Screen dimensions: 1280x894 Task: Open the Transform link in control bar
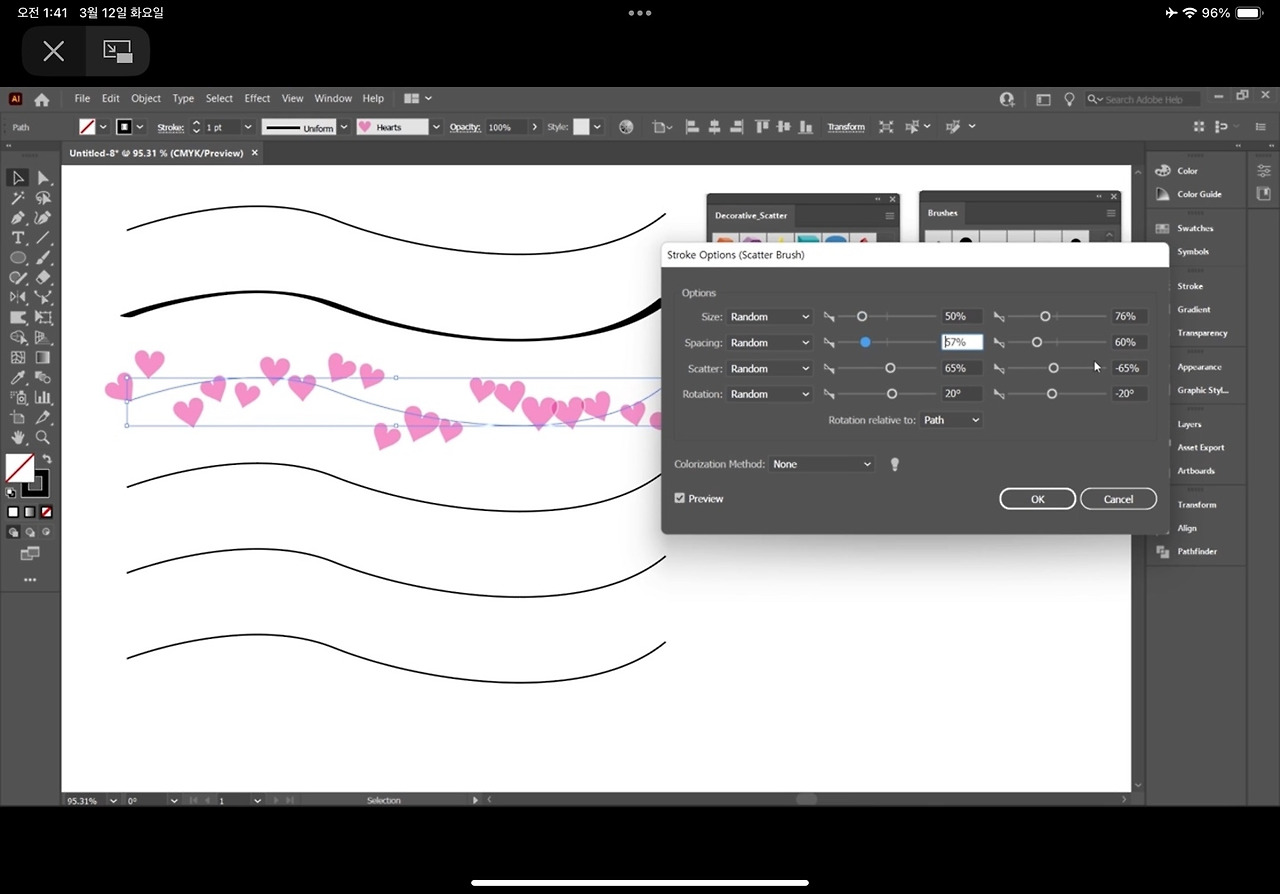coord(846,127)
